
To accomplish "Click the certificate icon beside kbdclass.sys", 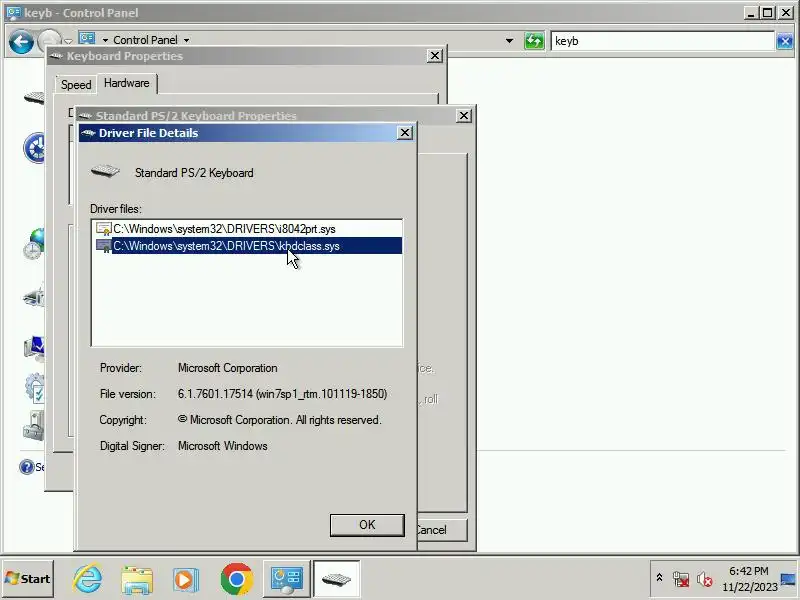I will 104,246.
